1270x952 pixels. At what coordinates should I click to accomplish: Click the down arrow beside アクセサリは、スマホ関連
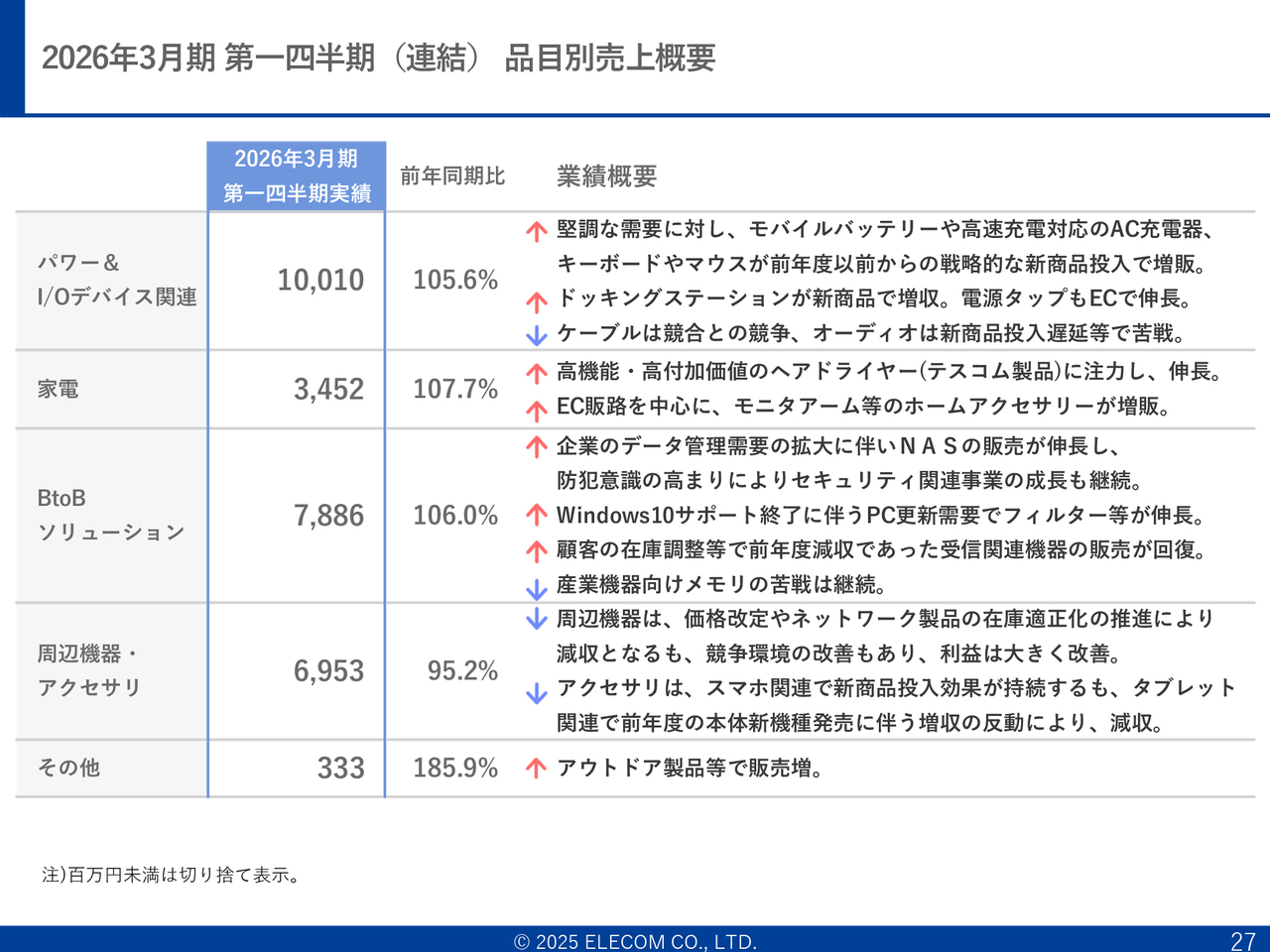pos(537,693)
